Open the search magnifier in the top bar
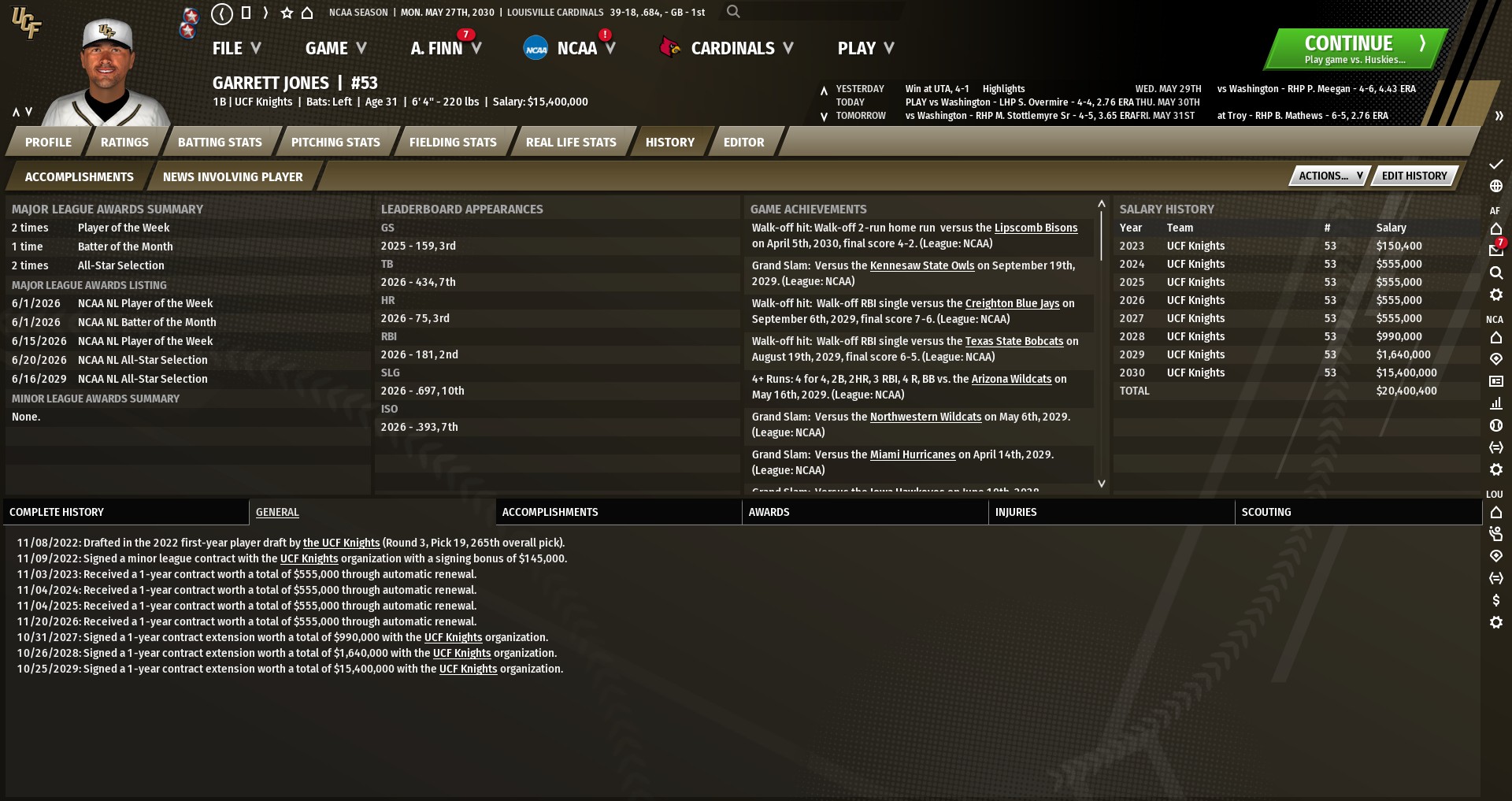Viewport: 1512px width, 801px height. tap(733, 12)
